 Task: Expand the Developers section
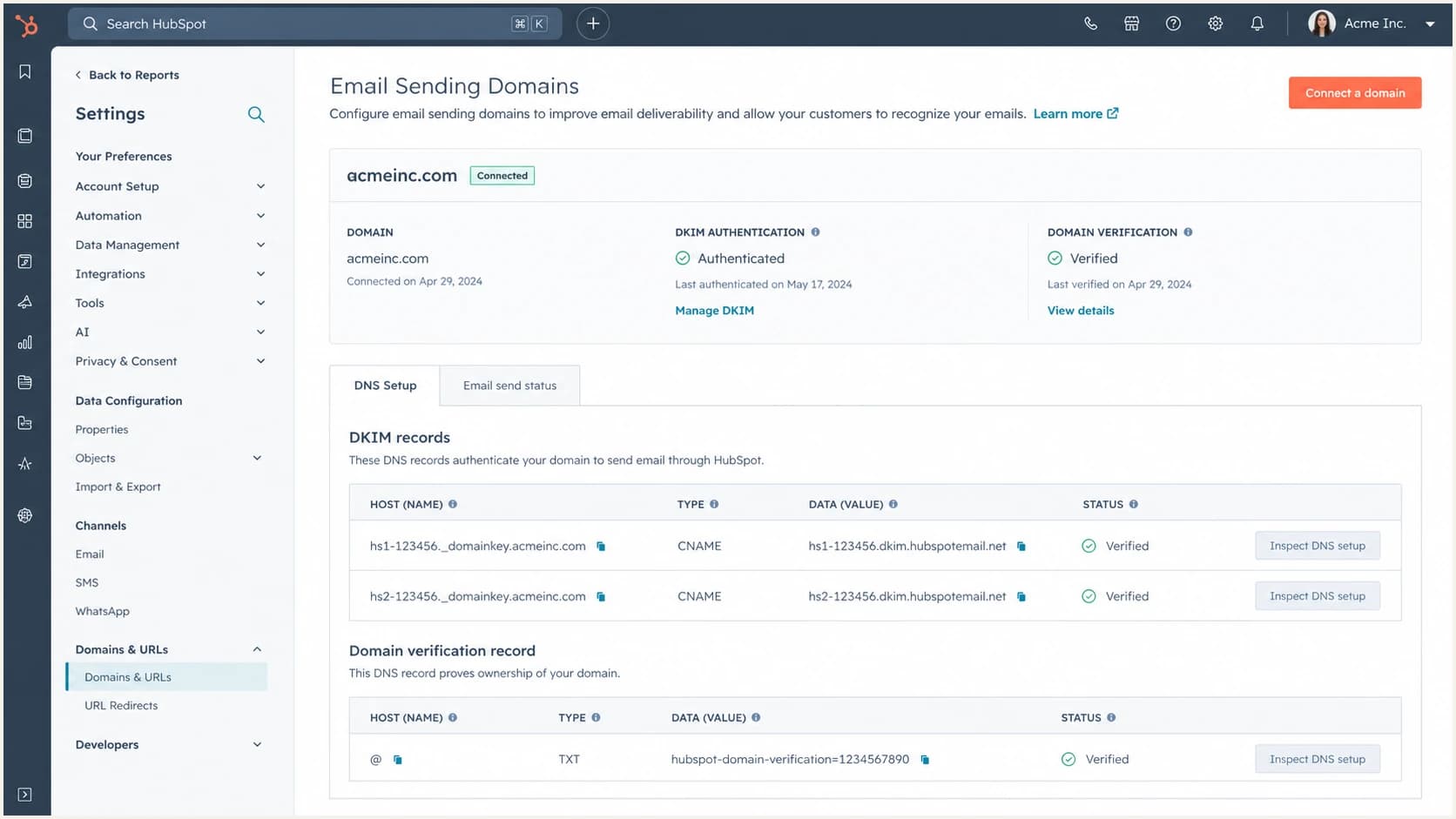[x=171, y=745]
